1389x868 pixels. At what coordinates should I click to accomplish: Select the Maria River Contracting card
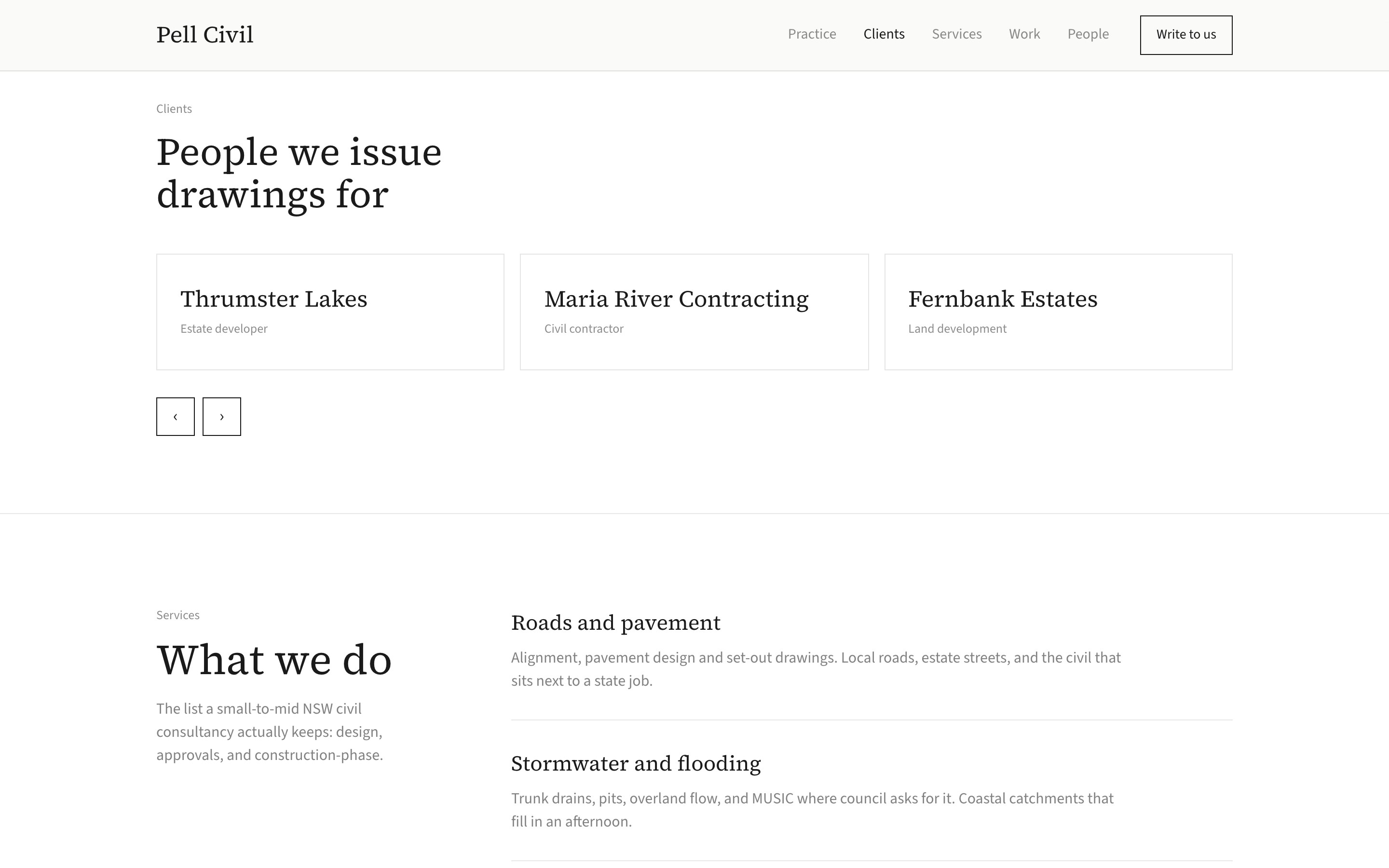pyautogui.click(x=694, y=312)
